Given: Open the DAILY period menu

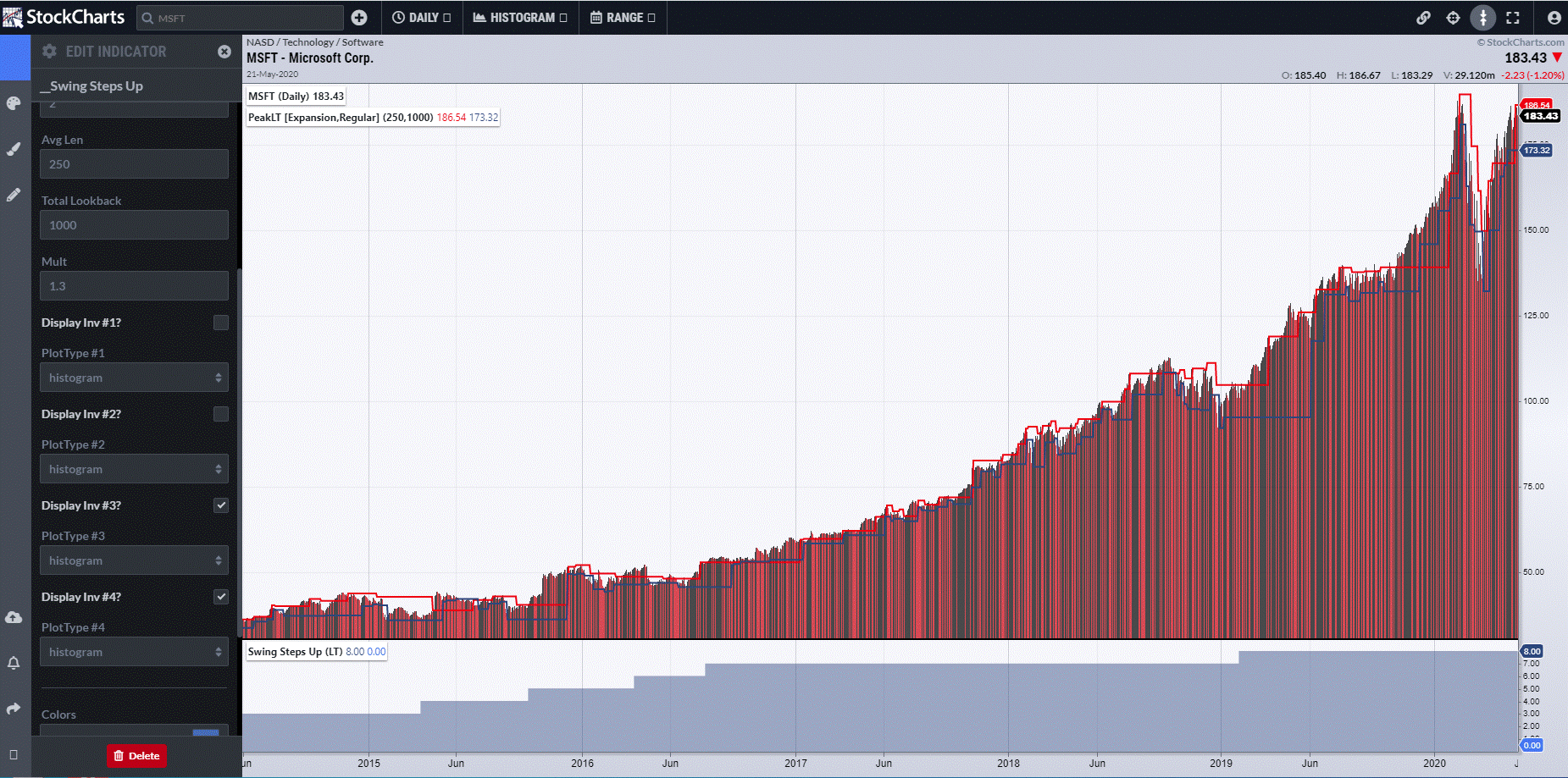Looking at the screenshot, I should point(421,18).
